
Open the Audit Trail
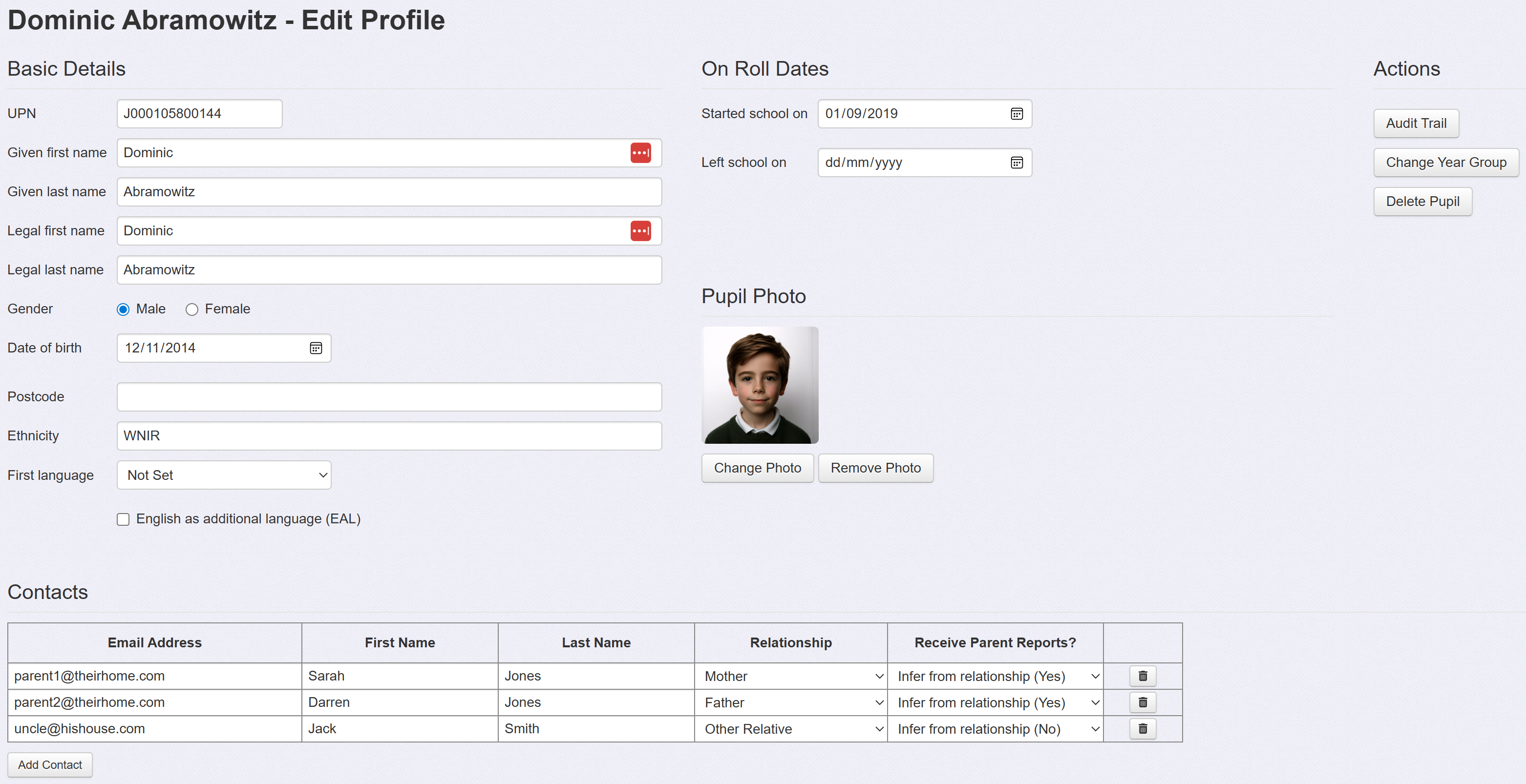point(1416,123)
